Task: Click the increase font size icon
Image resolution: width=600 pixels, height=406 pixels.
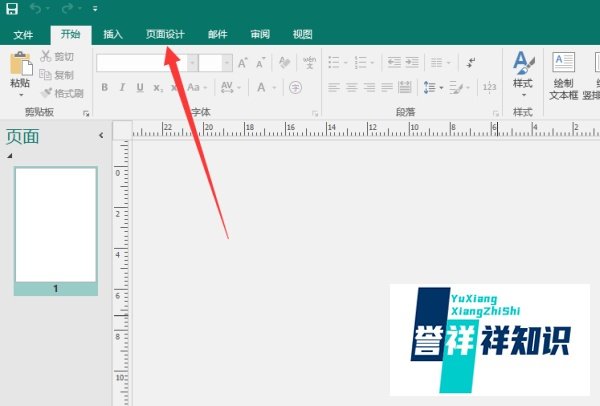Action: [243, 63]
